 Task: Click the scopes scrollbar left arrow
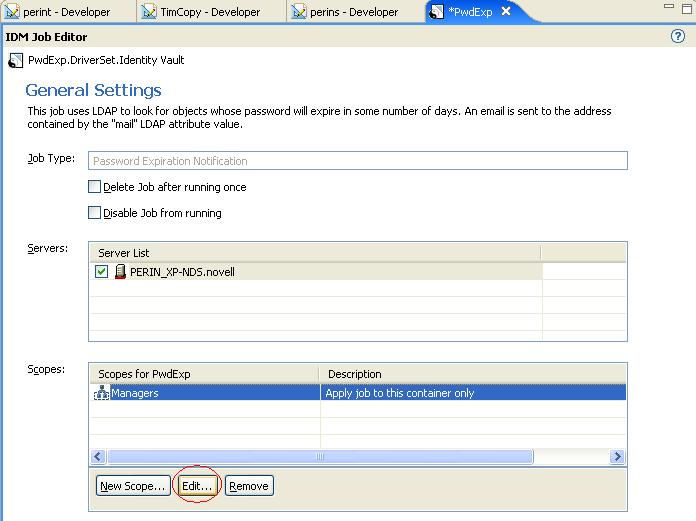point(98,456)
